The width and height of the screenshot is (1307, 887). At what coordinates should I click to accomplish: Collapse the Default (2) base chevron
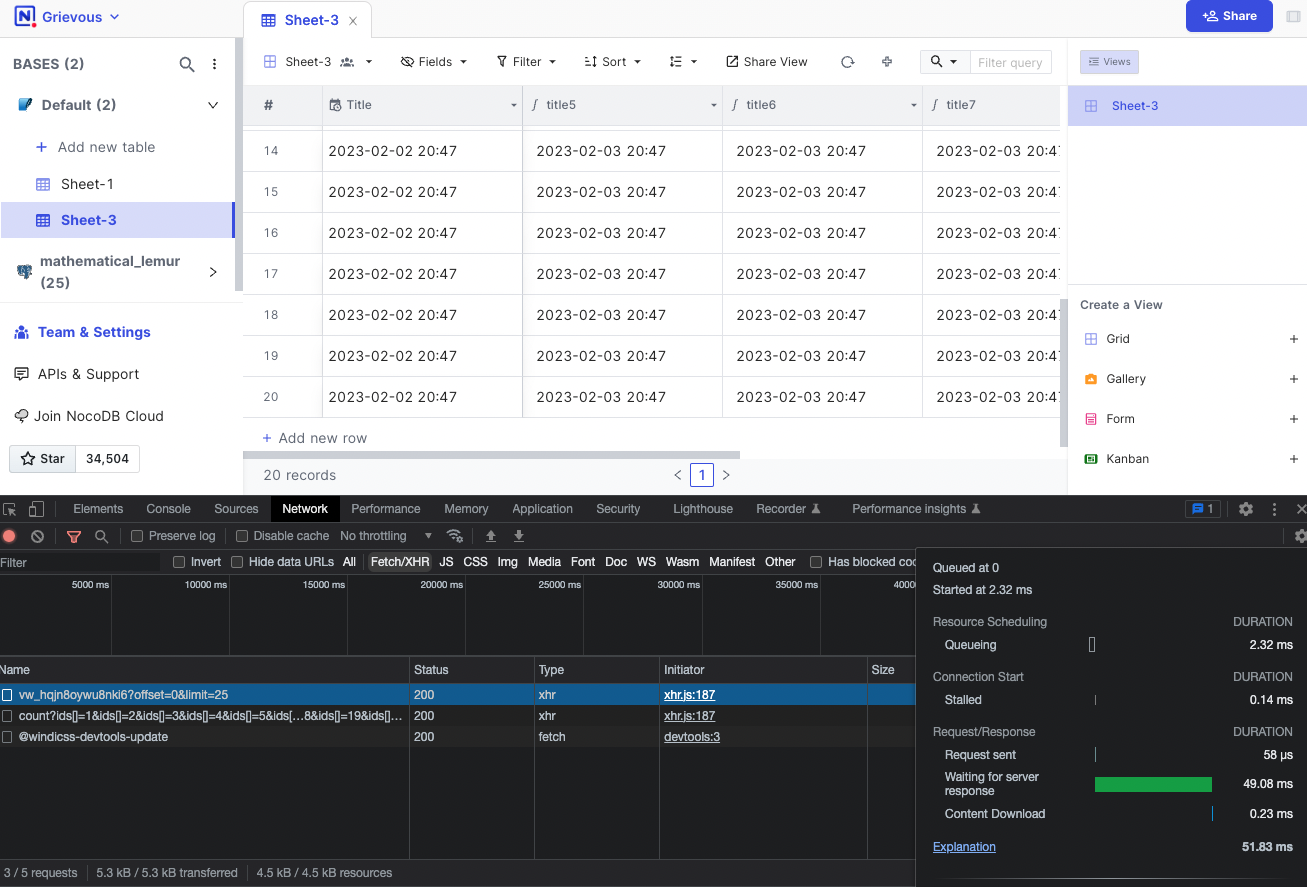click(x=212, y=105)
